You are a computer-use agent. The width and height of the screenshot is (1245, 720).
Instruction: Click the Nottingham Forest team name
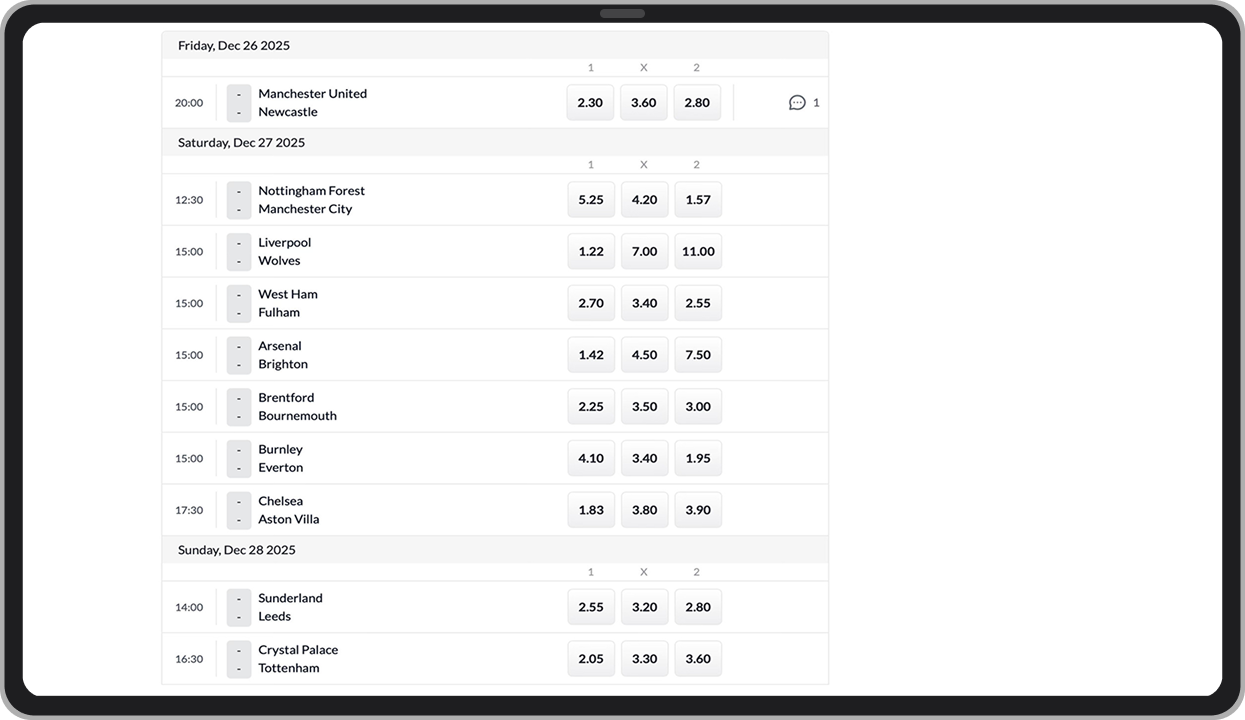pos(311,190)
